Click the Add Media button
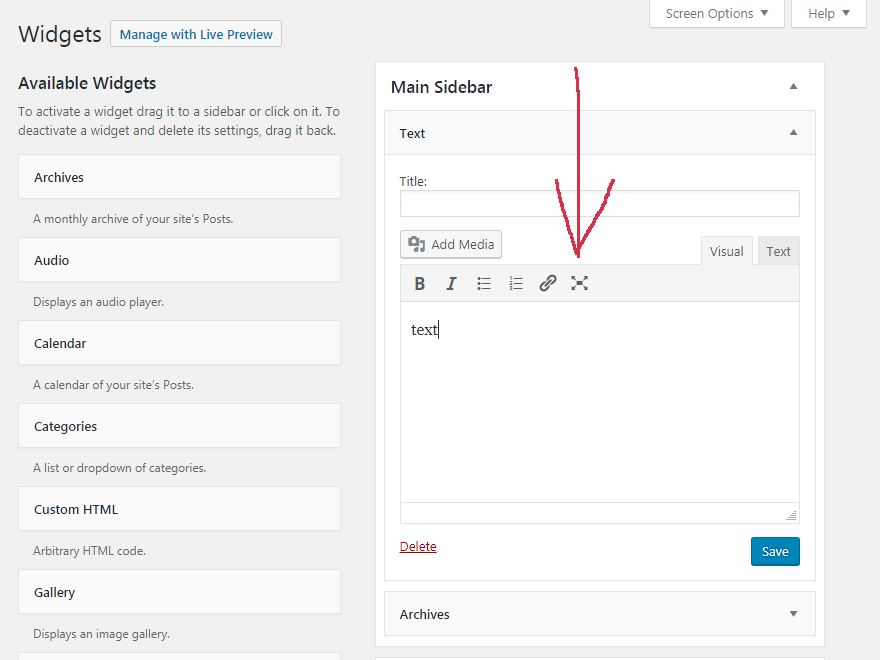Viewport: 880px width, 660px height. pyautogui.click(x=451, y=245)
